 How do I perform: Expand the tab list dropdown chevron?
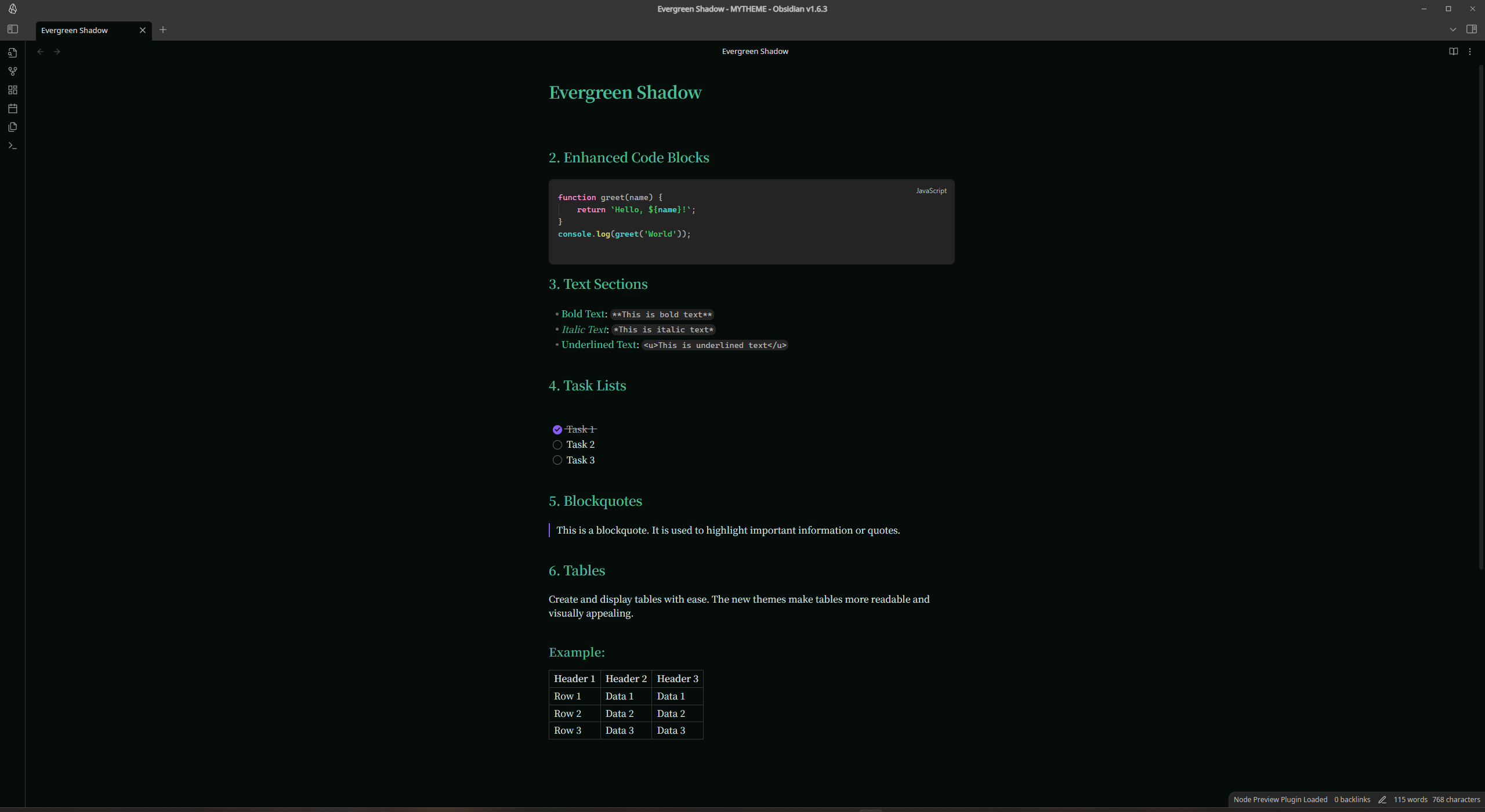1453,30
